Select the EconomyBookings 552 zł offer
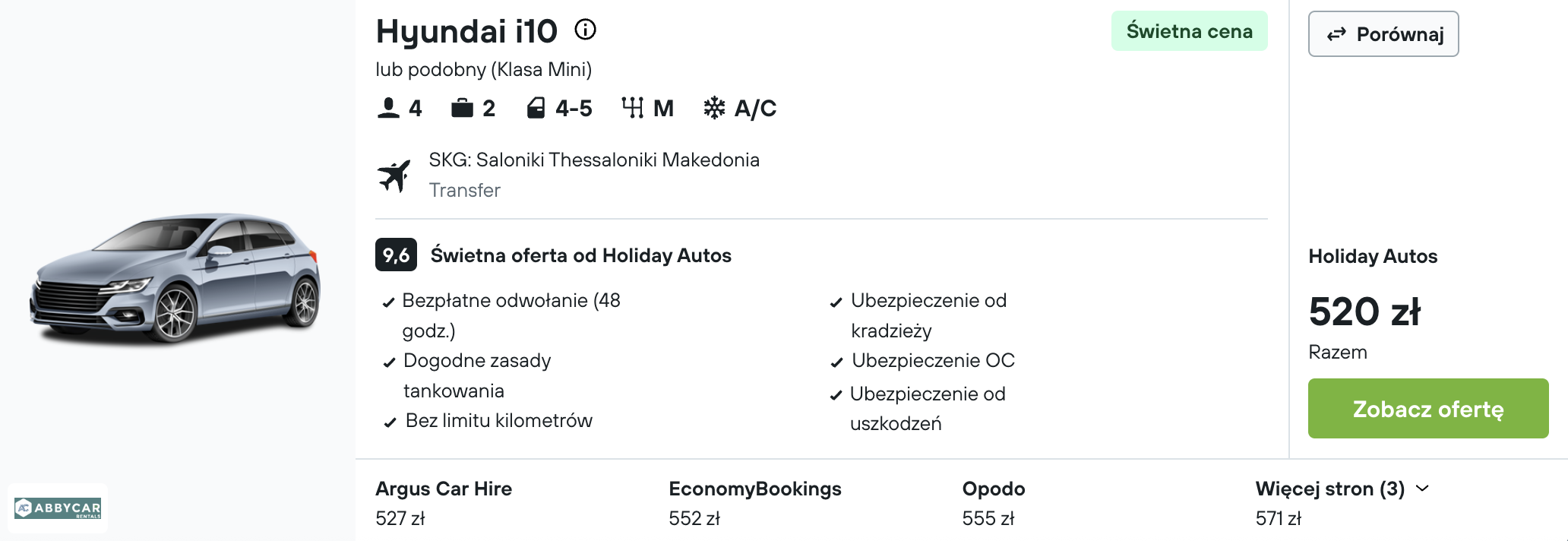This screenshot has width=1568, height=541. [755, 503]
